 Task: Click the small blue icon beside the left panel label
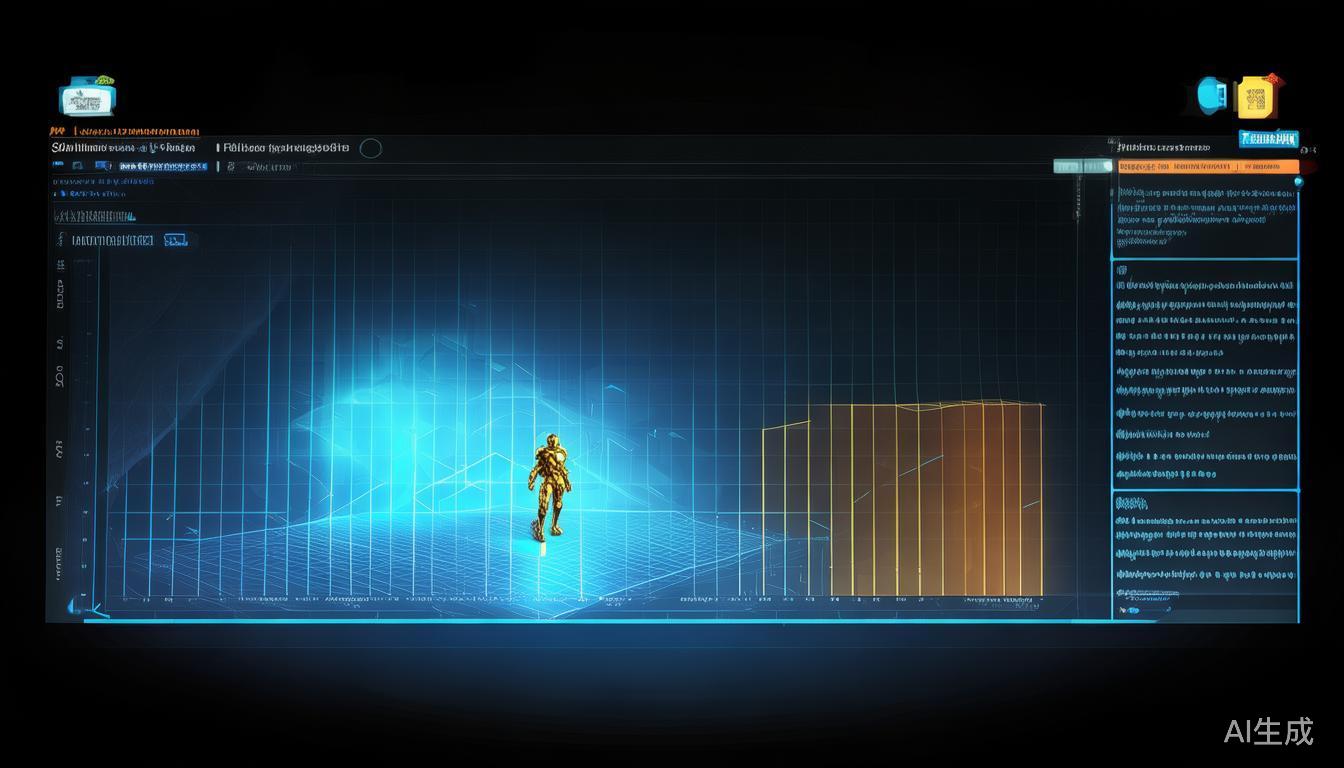coord(176,240)
